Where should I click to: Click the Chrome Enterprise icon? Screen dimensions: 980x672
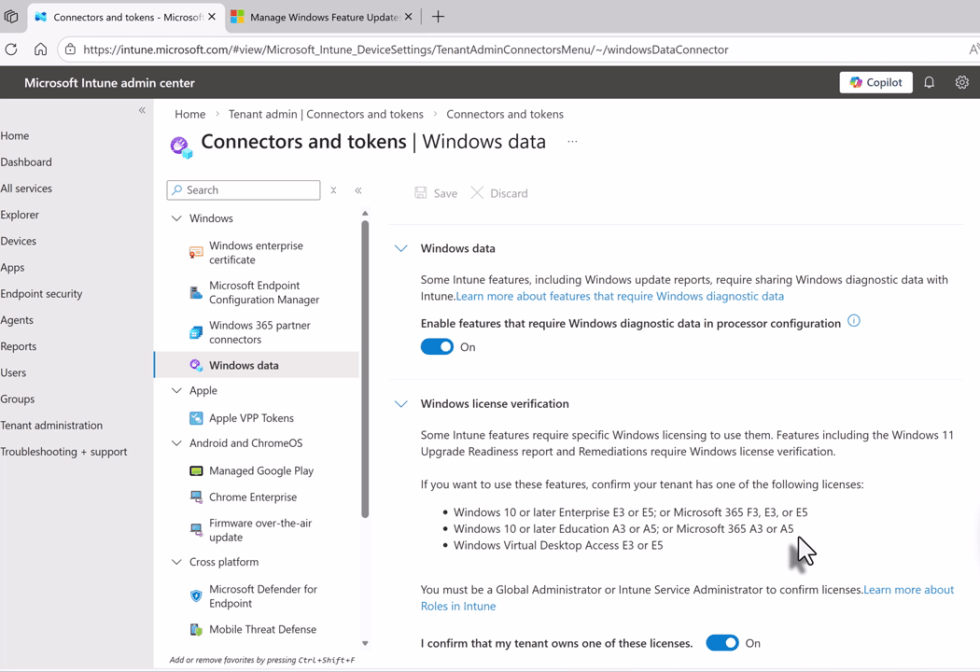[x=196, y=497]
